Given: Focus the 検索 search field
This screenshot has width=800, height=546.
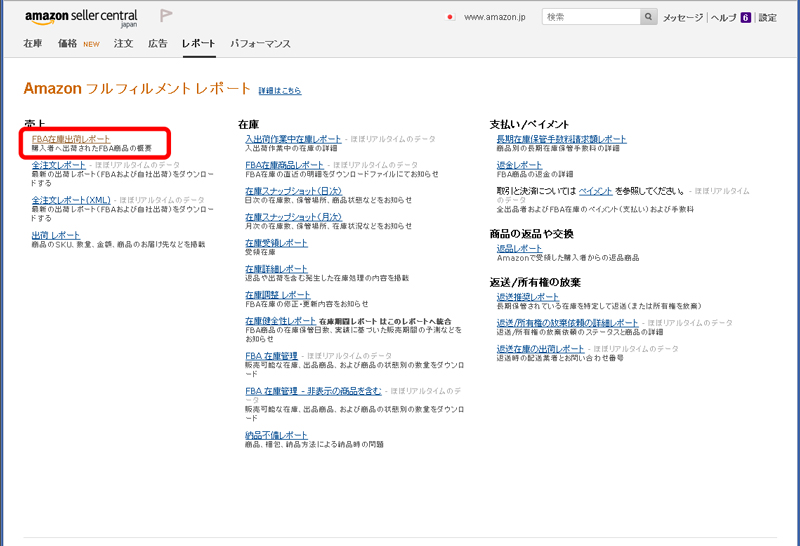Looking at the screenshot, I should pyautogui.click(x=591, y=17).
